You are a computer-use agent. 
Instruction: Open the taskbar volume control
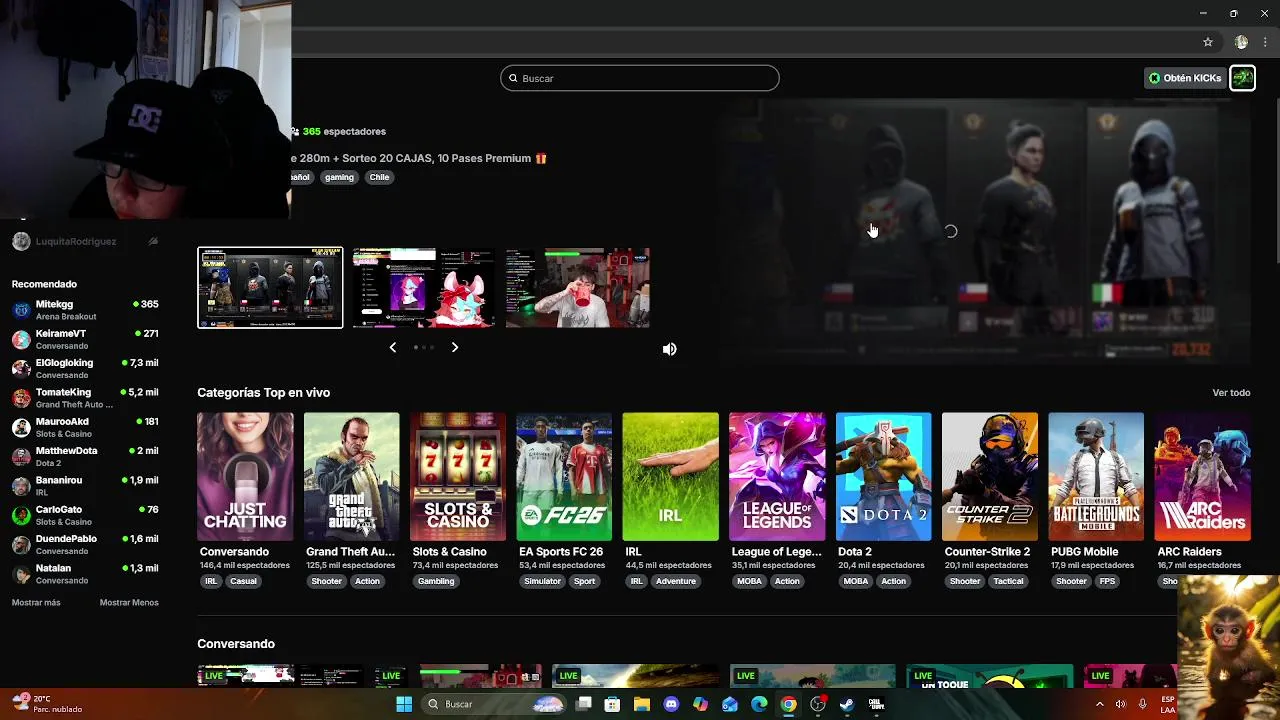coord(1121,704)
